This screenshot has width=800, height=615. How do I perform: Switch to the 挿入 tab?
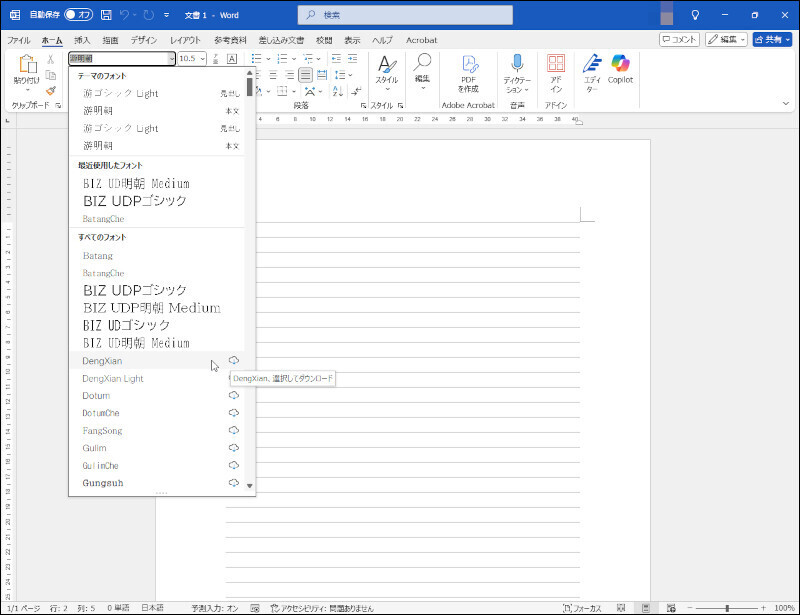pos(82,40)
